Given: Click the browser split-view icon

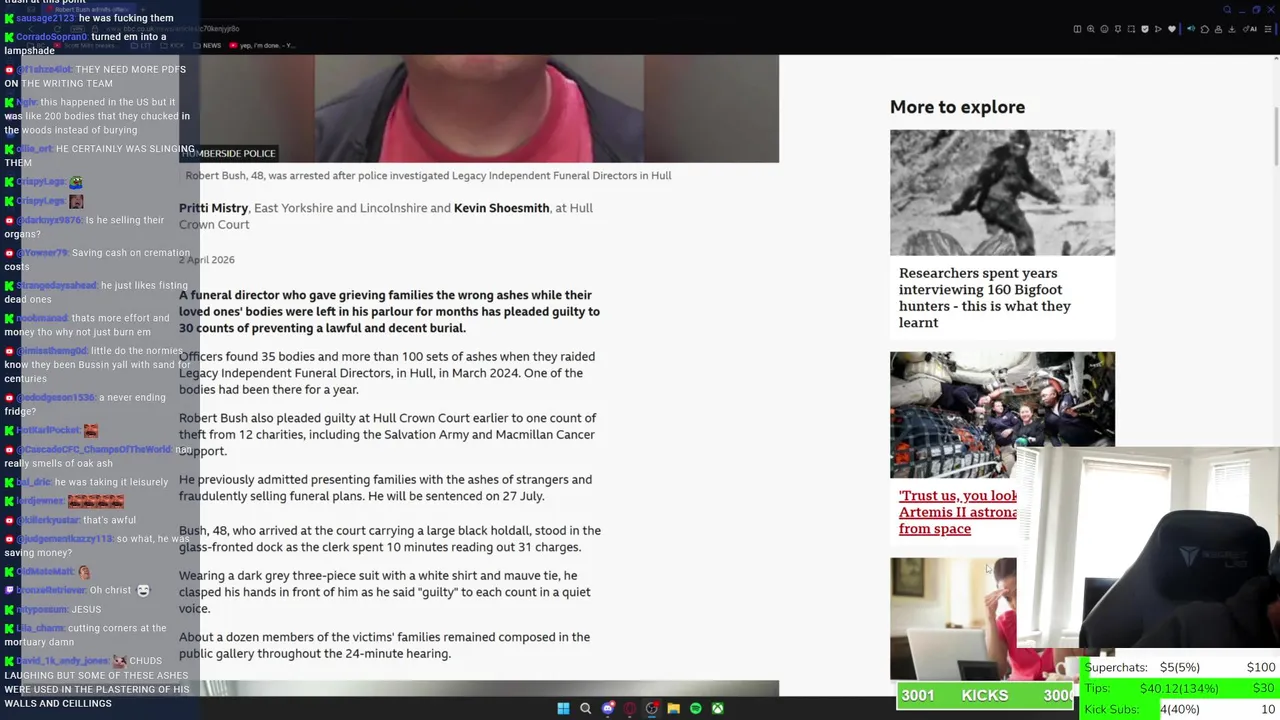Looking at the screenshot, I should 1077,29.
